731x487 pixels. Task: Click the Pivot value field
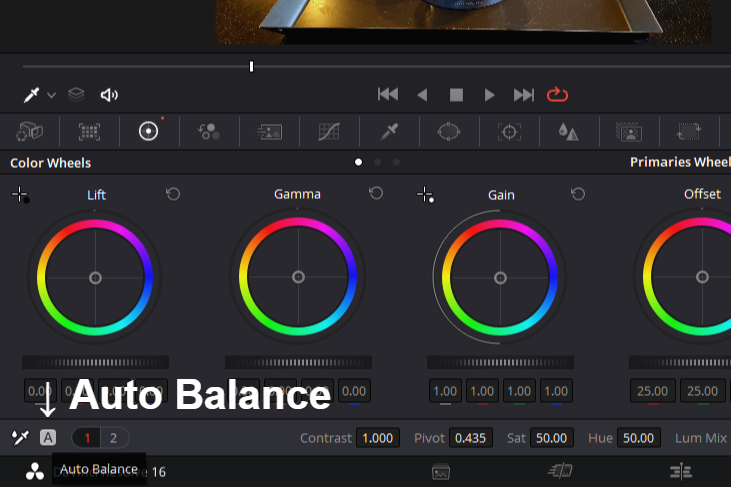pyautogui.click(x=471, y=438)
